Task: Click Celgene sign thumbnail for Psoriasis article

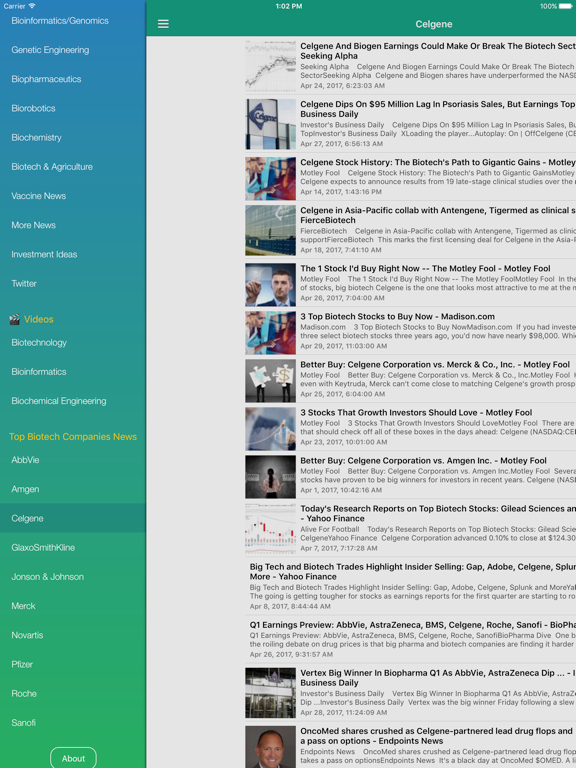Action: coord(270,124)
